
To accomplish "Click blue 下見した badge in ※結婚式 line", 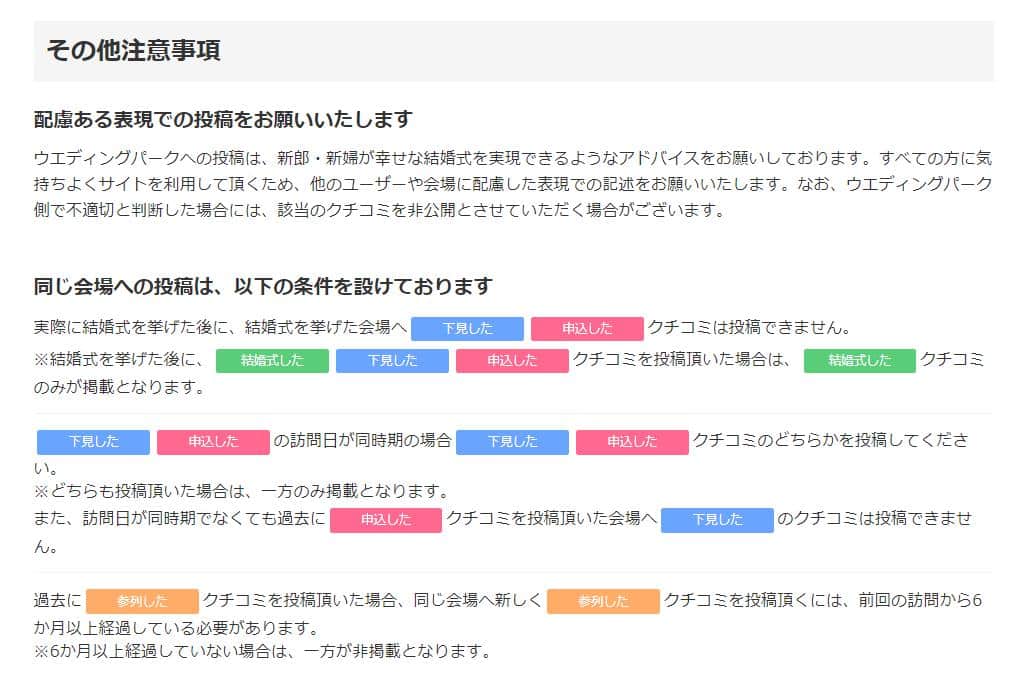I will pos(392,361).
